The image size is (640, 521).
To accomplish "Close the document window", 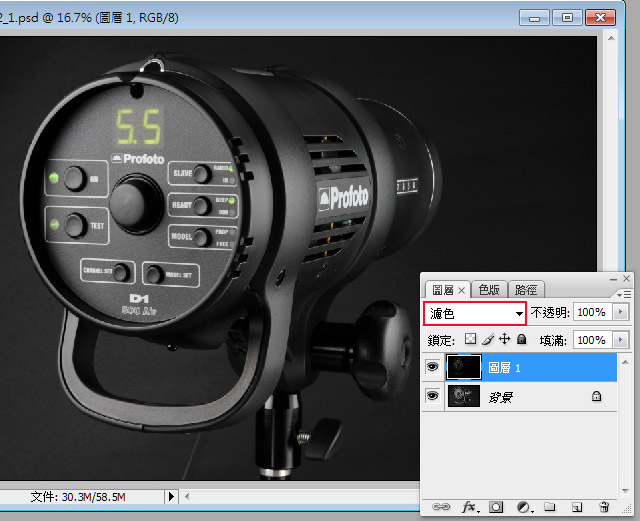I will (600, 18).
